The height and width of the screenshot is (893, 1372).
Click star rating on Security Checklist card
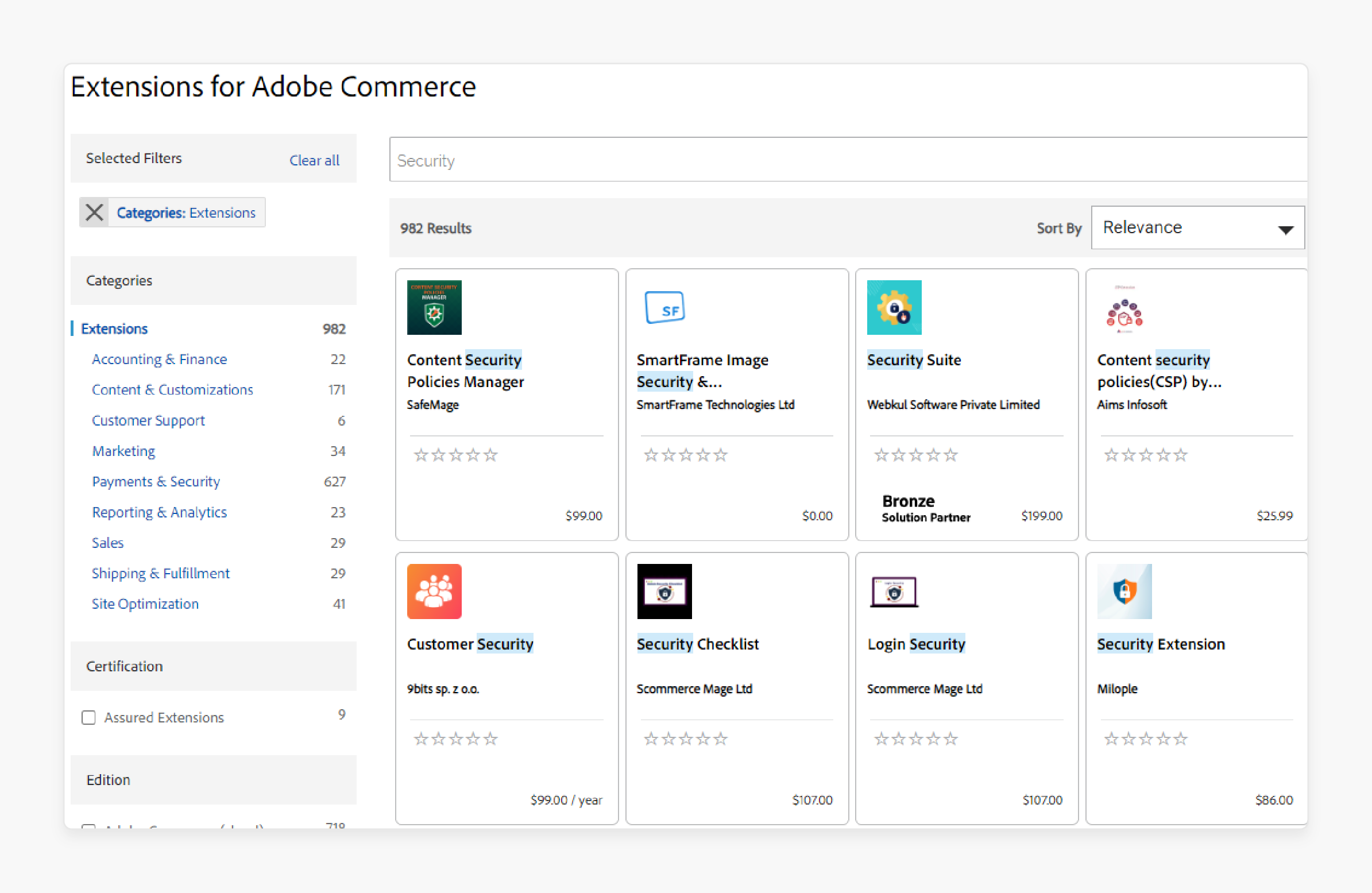tap(685, 739)
